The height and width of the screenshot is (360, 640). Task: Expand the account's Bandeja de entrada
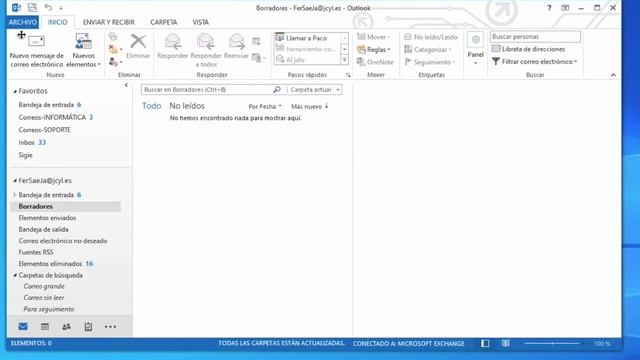pyautogui.click(x=15, y=195)
